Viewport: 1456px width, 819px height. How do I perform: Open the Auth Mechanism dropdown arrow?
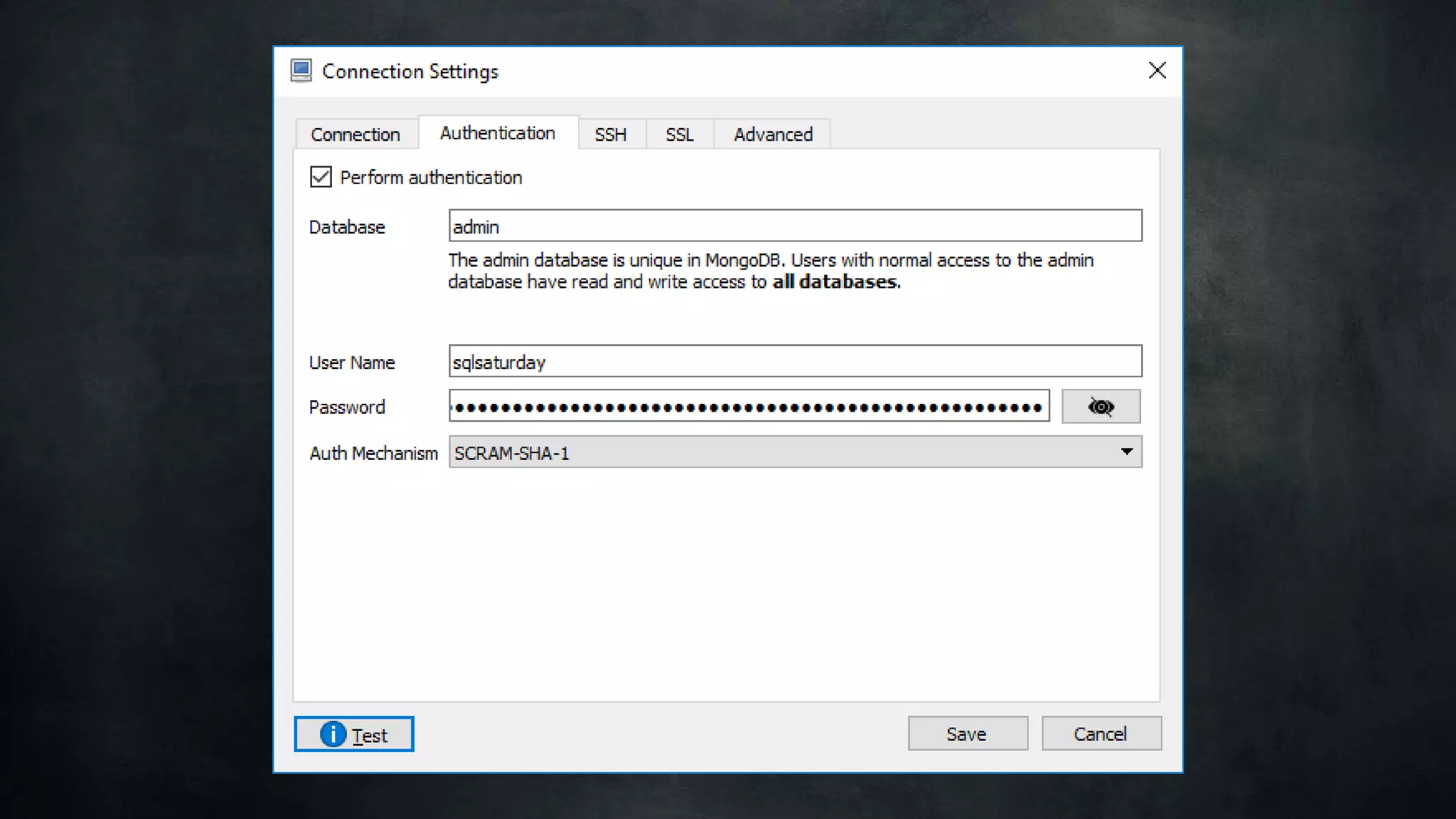1126,452
